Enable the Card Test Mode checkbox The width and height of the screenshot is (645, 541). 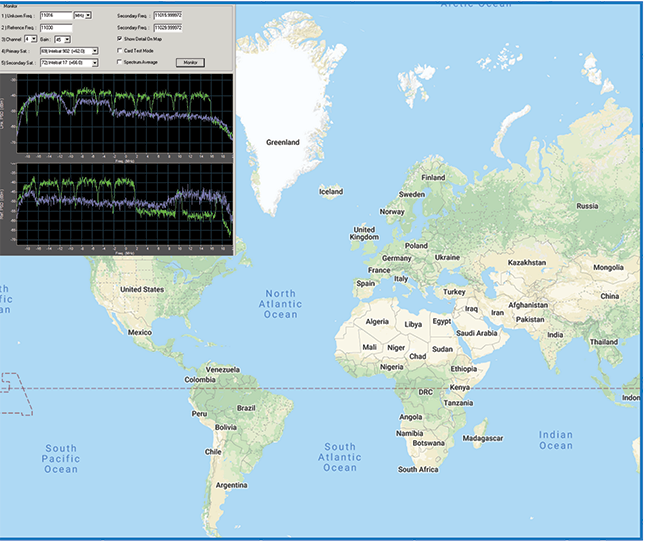[x=119, y=50]
